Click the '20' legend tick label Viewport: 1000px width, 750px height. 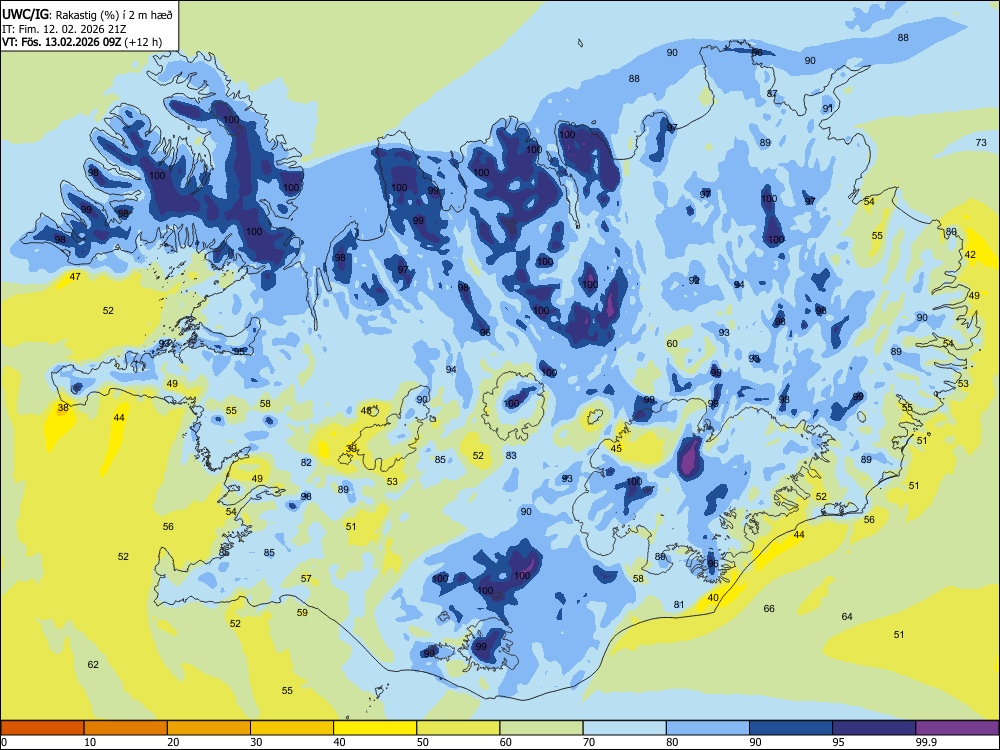click(173, 742)
